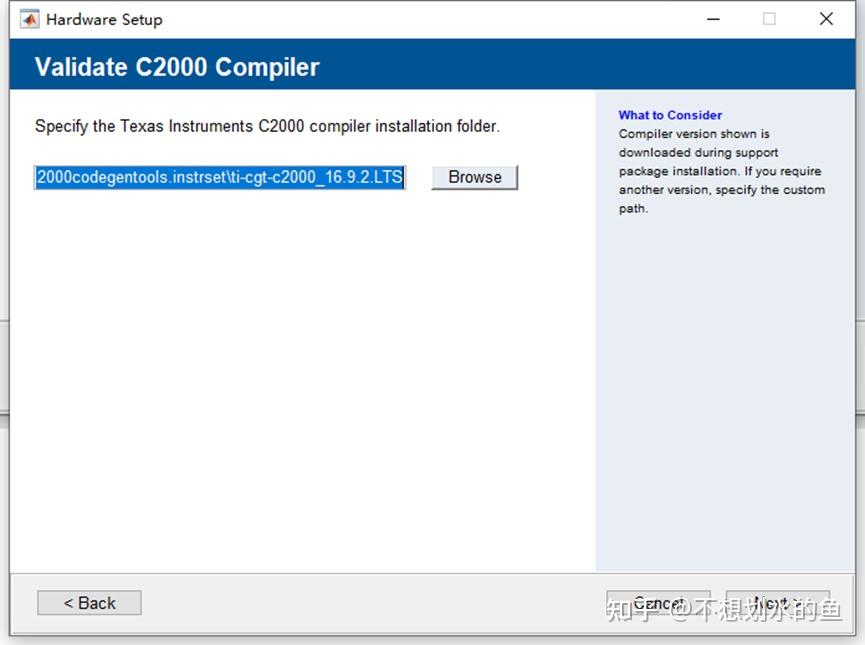Click the Browse button
This screenshot has height=645, width=865.
point(474,177)
